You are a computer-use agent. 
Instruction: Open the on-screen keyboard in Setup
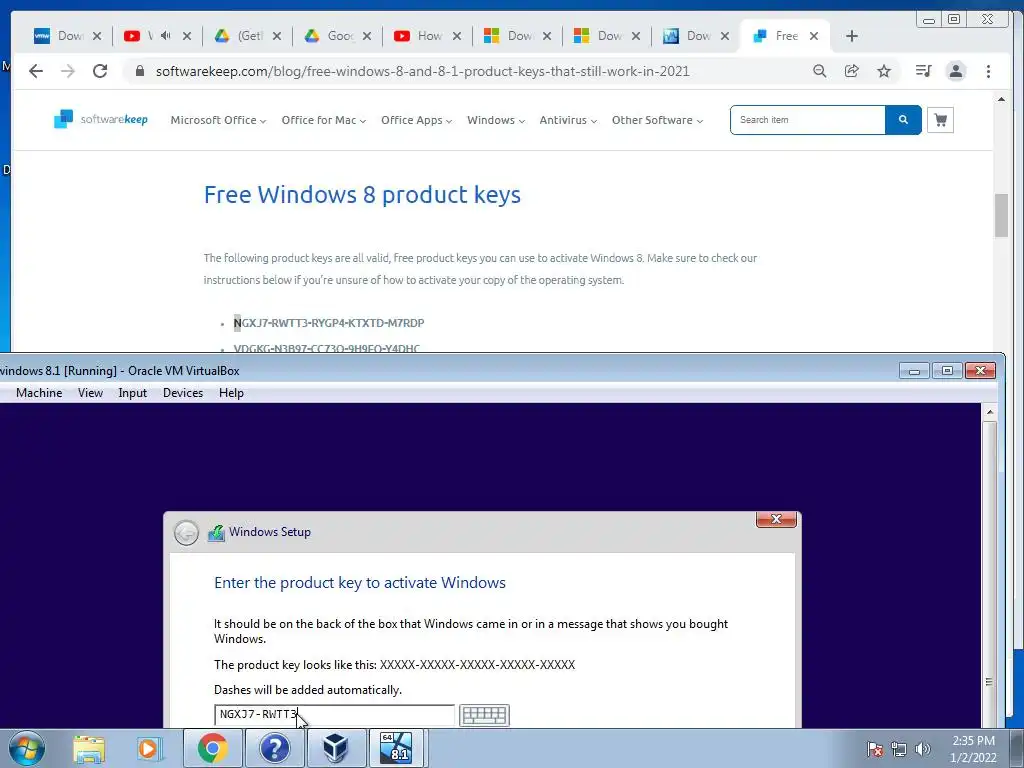(x=484, y=715)
